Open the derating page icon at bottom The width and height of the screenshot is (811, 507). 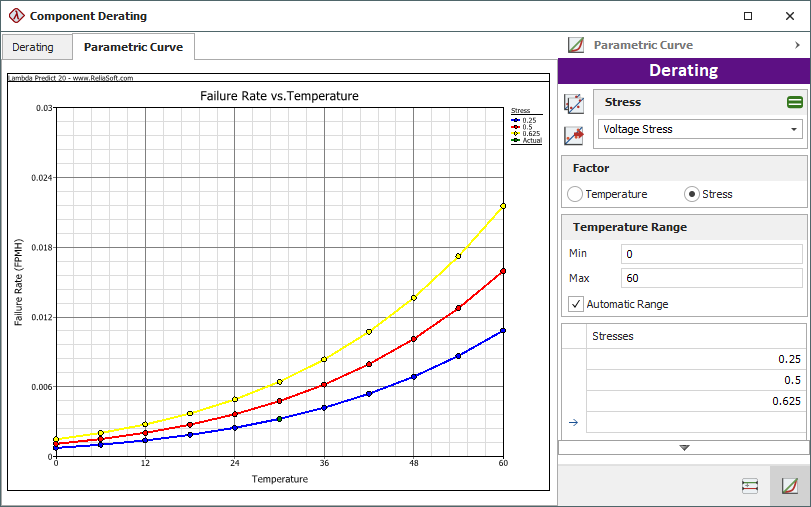pyautogui.click(x=749, y=486)
